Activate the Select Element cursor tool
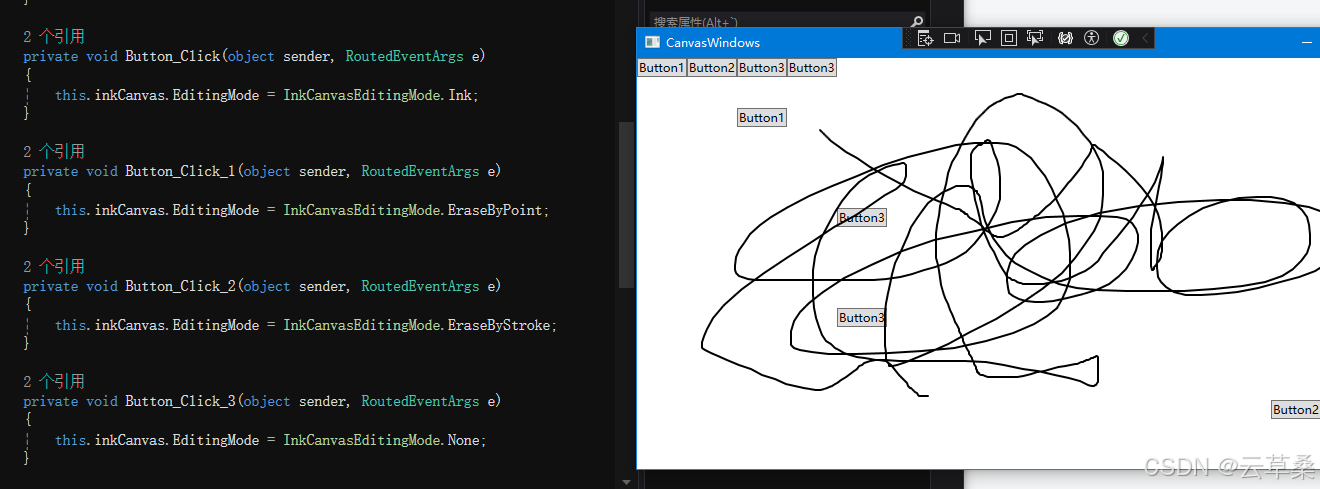 982,38
